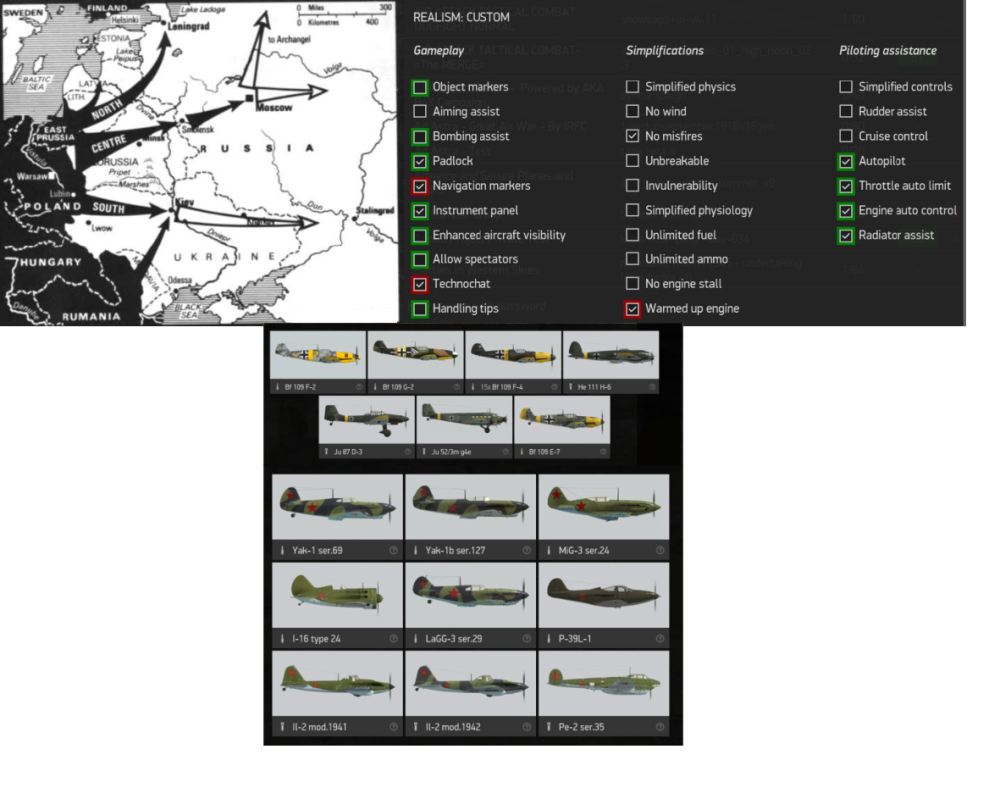Enable the Unlimited fuel option
This screenshot has height=788, width=1000.
(x=632, y=234)
